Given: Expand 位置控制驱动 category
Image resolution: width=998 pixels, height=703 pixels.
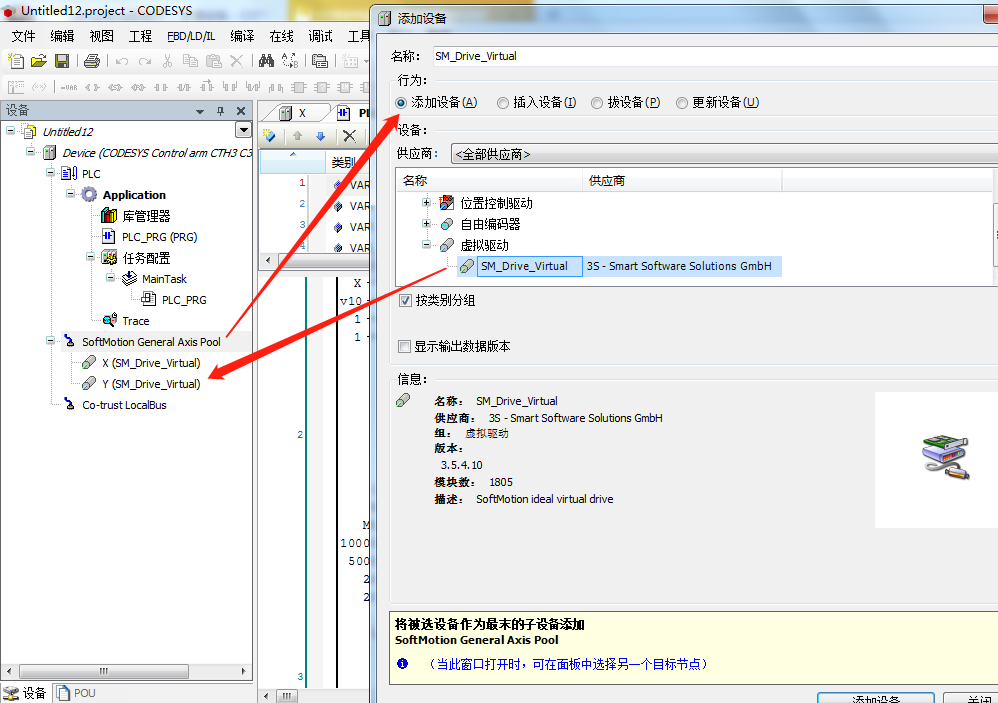Looking at the screenshot, I should click(x=426, y=203).
